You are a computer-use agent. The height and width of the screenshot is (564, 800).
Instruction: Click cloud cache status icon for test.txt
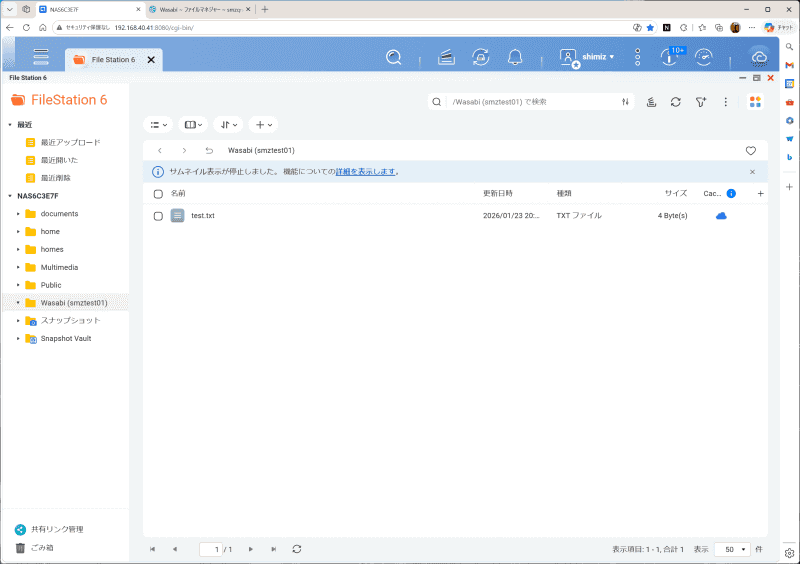click(x=721, y=216)
